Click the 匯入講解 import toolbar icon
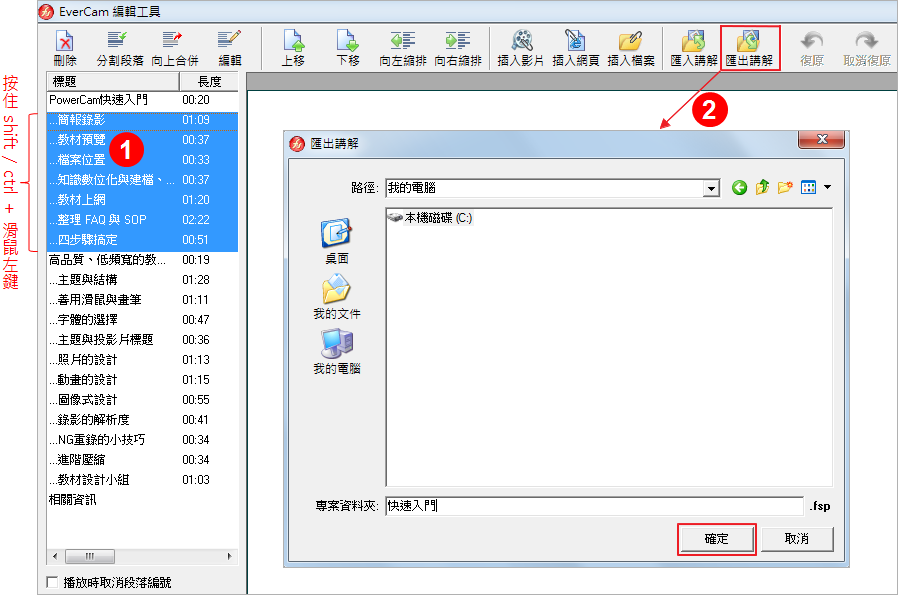Viewport: 899px width, 597px height. click(x=693, y=41)
